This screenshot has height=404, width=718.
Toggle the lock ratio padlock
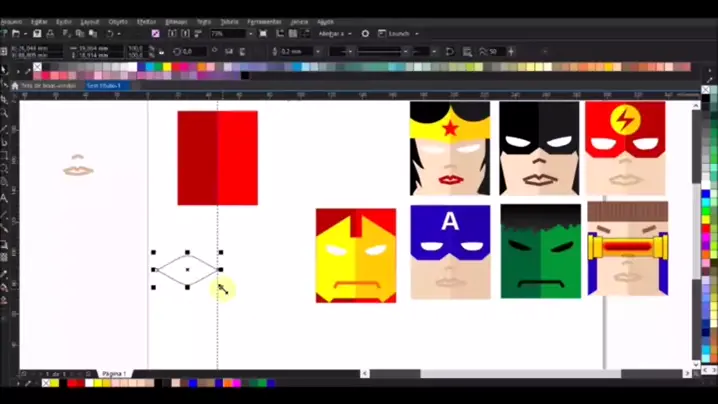tap(162, 52)
